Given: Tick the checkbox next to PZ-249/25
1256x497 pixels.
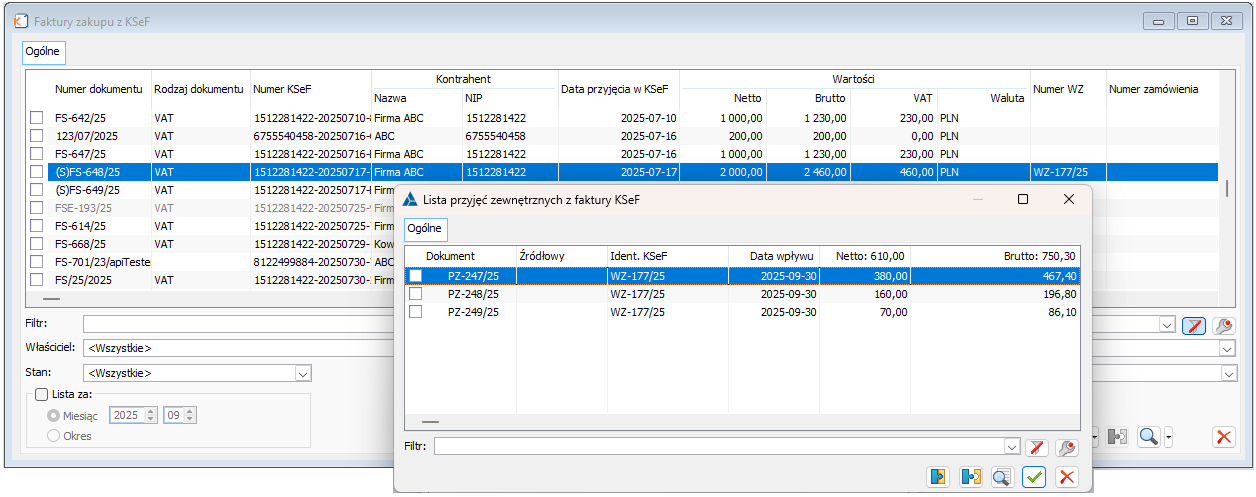Looking at the screenshot, I should [416, 312].
